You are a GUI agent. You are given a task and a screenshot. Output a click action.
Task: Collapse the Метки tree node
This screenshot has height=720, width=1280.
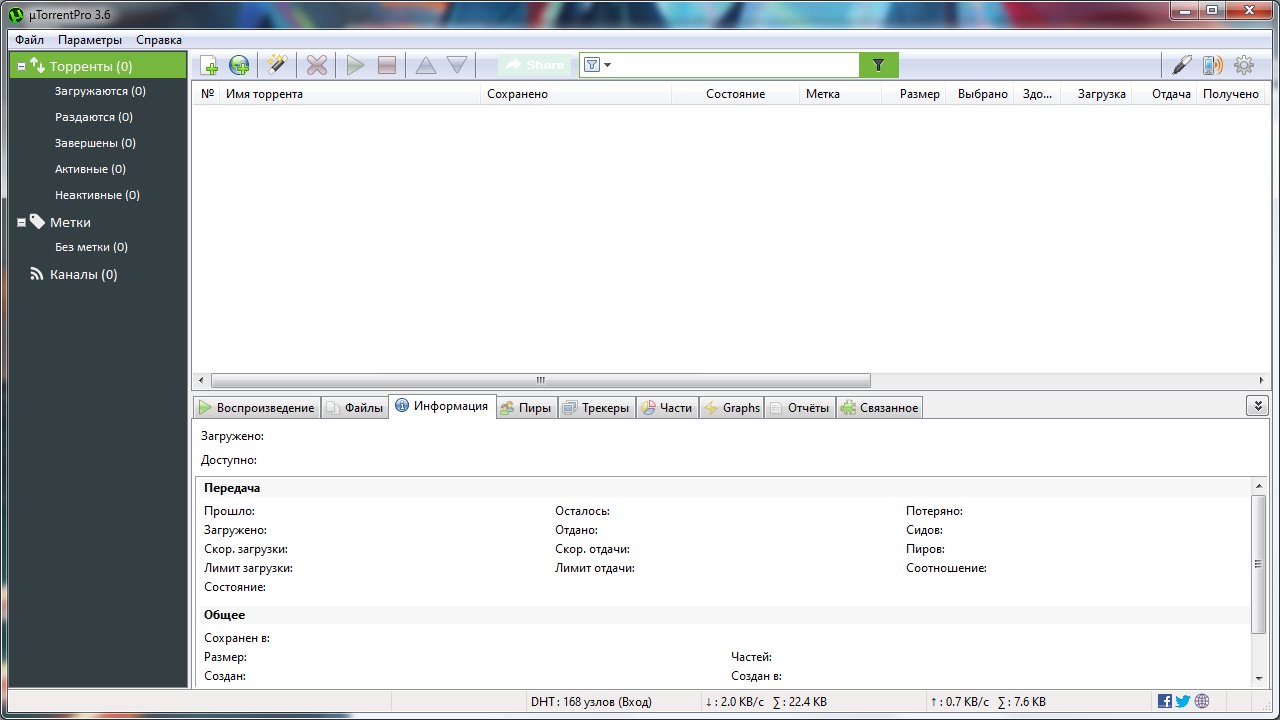[21, 223]
